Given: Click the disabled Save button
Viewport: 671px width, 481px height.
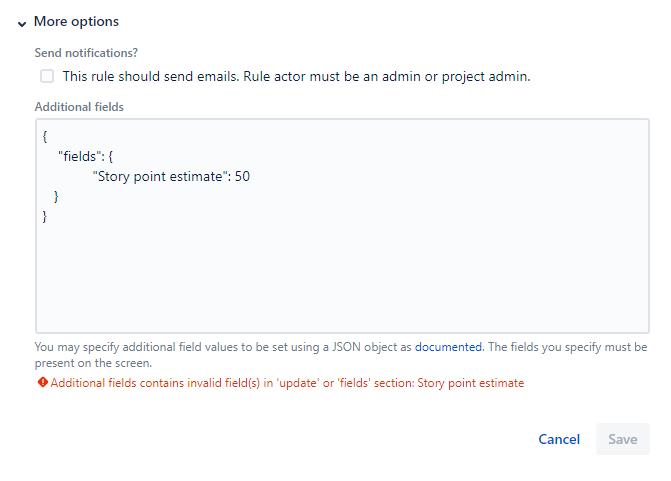Looking at the screenshot, I should [623, 439].
